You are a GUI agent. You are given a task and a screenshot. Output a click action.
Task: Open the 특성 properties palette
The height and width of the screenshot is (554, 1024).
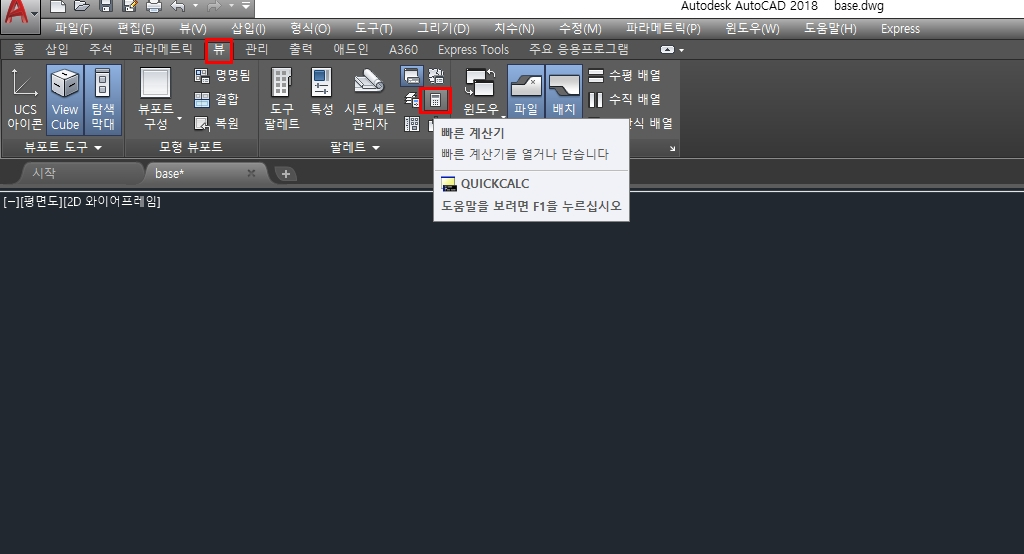pyautogui.click(x=321, y=93)
